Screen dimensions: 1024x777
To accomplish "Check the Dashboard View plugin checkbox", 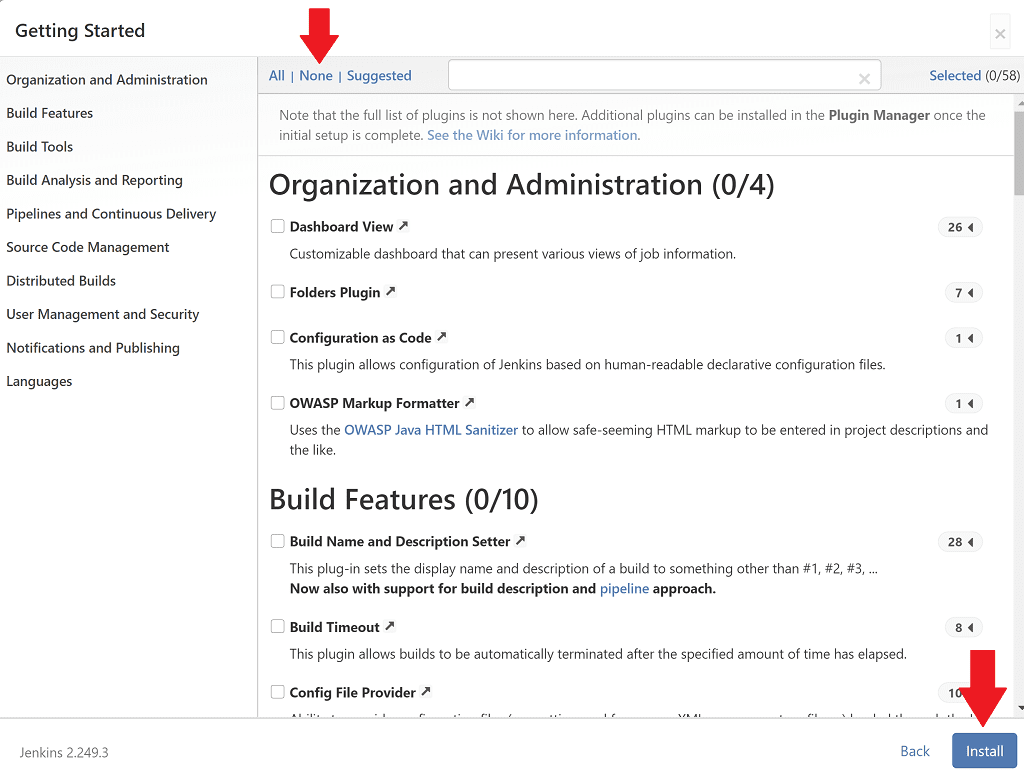I will click(277, 226).
